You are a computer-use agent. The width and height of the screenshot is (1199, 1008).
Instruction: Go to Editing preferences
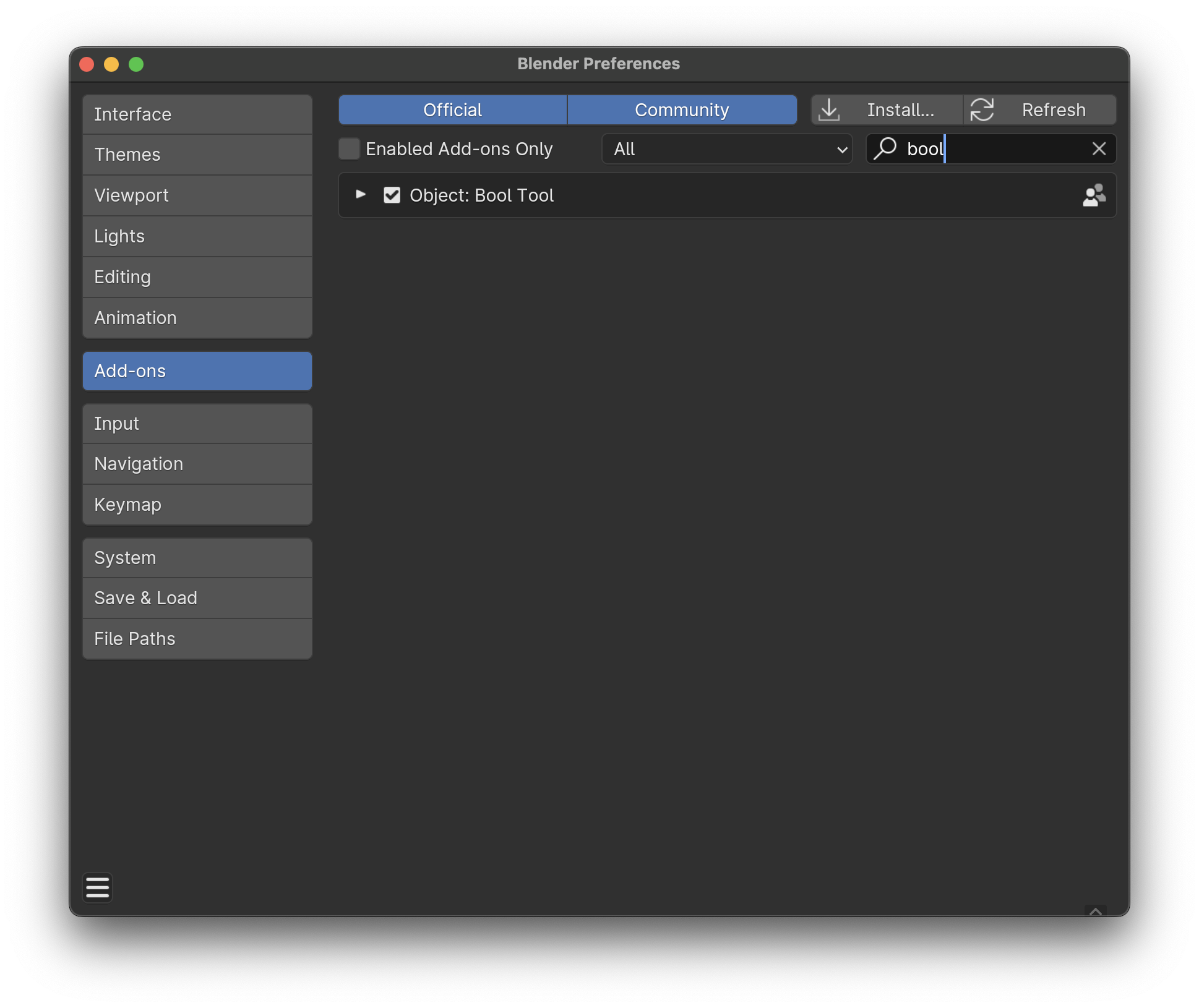click(197, 277)
